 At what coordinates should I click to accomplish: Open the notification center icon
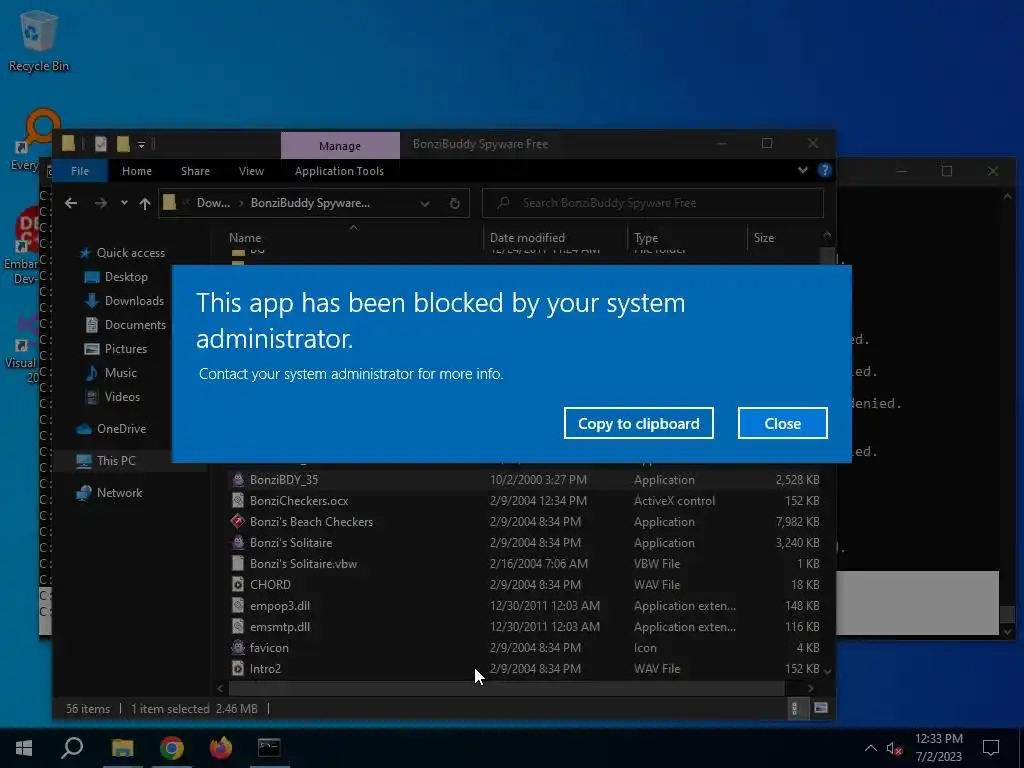991,748
